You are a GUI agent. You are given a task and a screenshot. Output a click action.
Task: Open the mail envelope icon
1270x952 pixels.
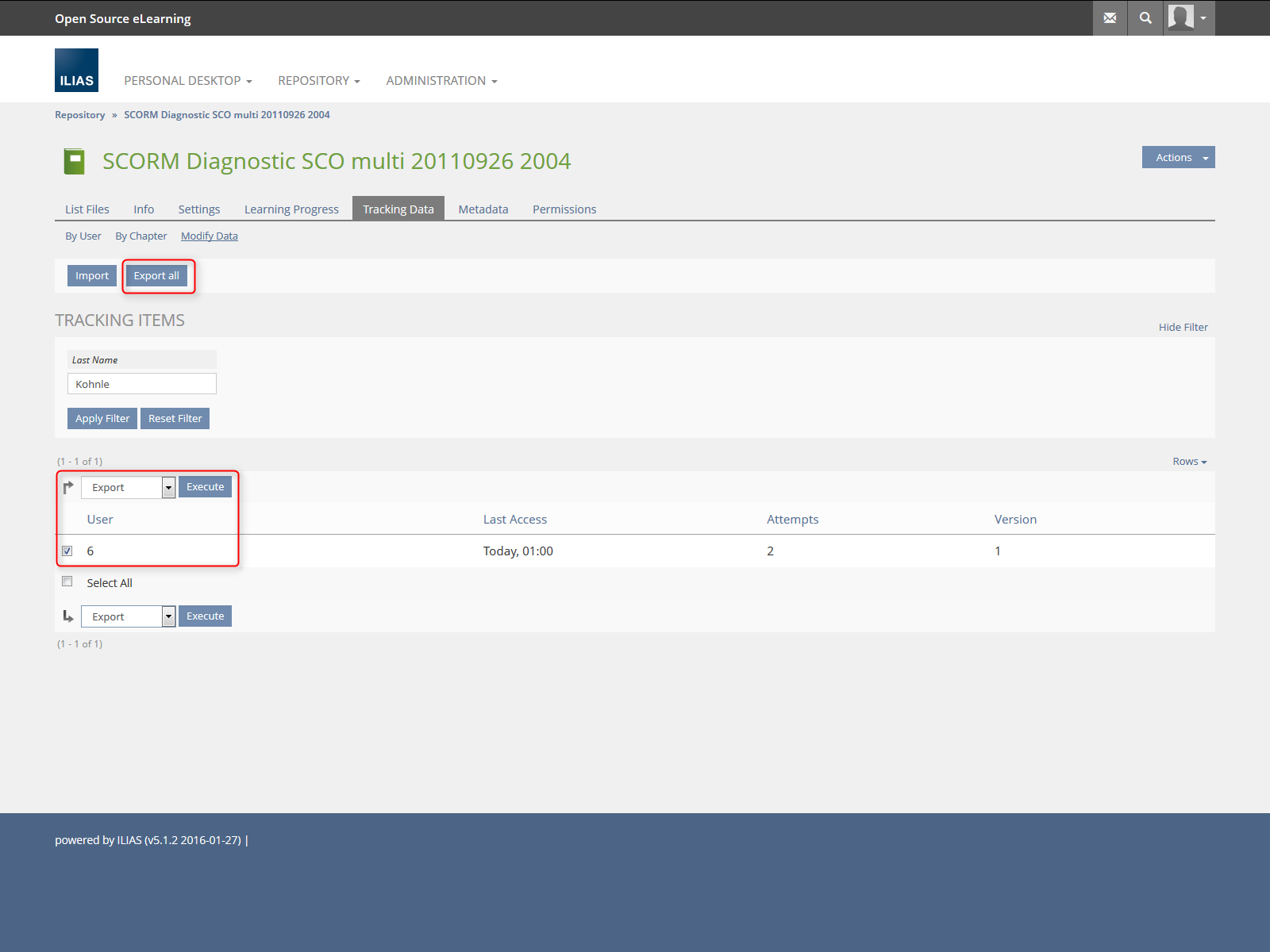coord(1110,18)
